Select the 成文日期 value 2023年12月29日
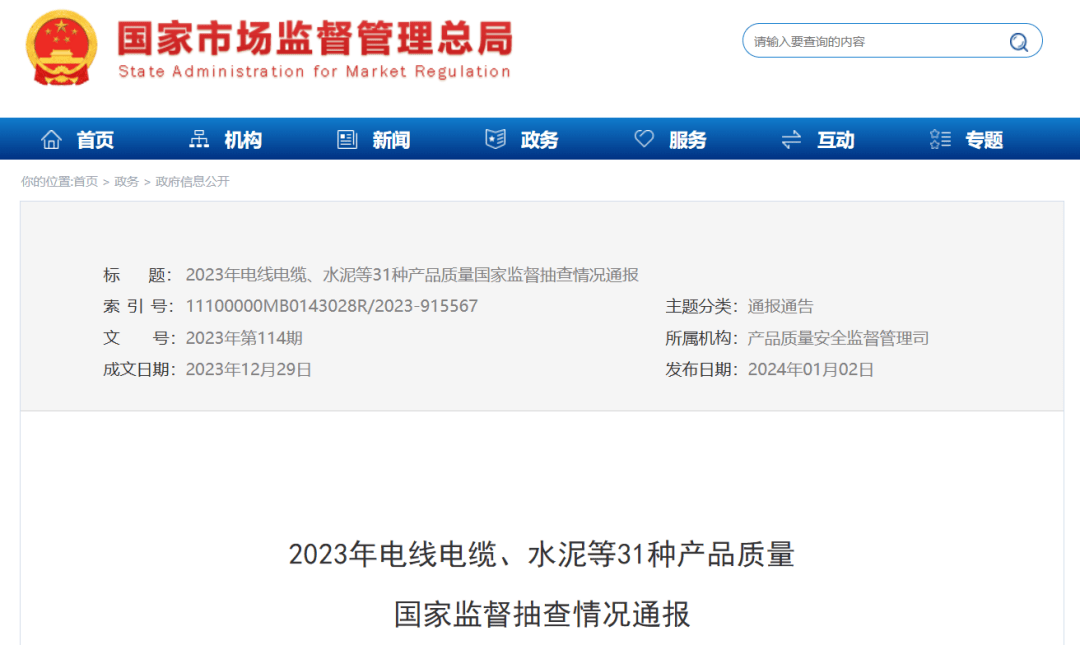This screenshot has width=1080, height=645. click(249, 369)
